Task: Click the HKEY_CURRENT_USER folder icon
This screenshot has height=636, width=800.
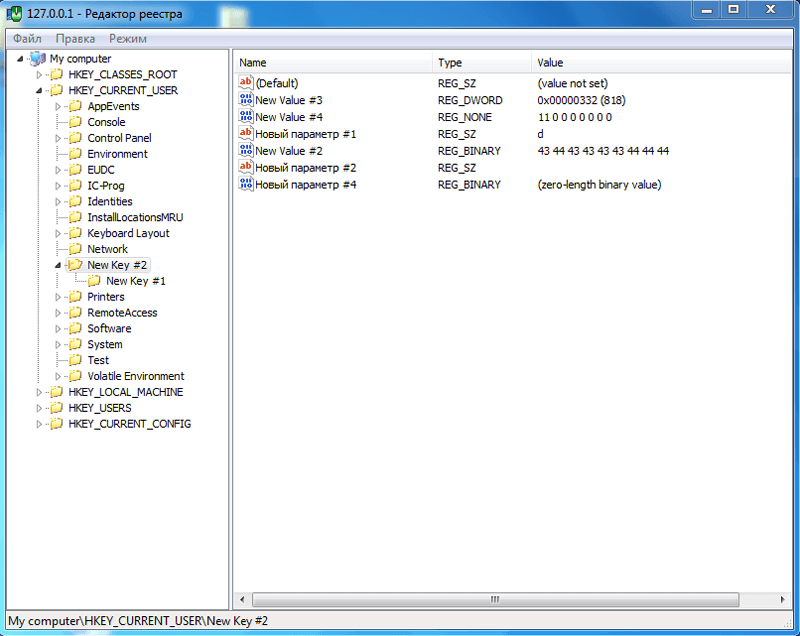Action: pos(56,90)
